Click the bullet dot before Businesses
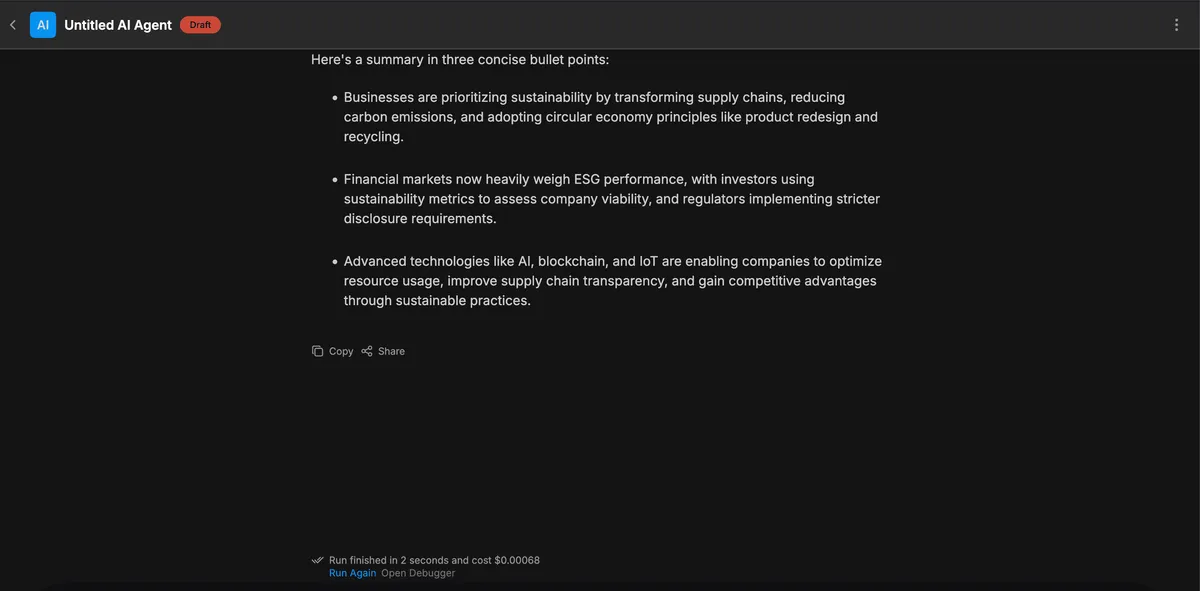The width and height of the screenshot is (1200, 591). pyautogui.click(x=335, y=98)
